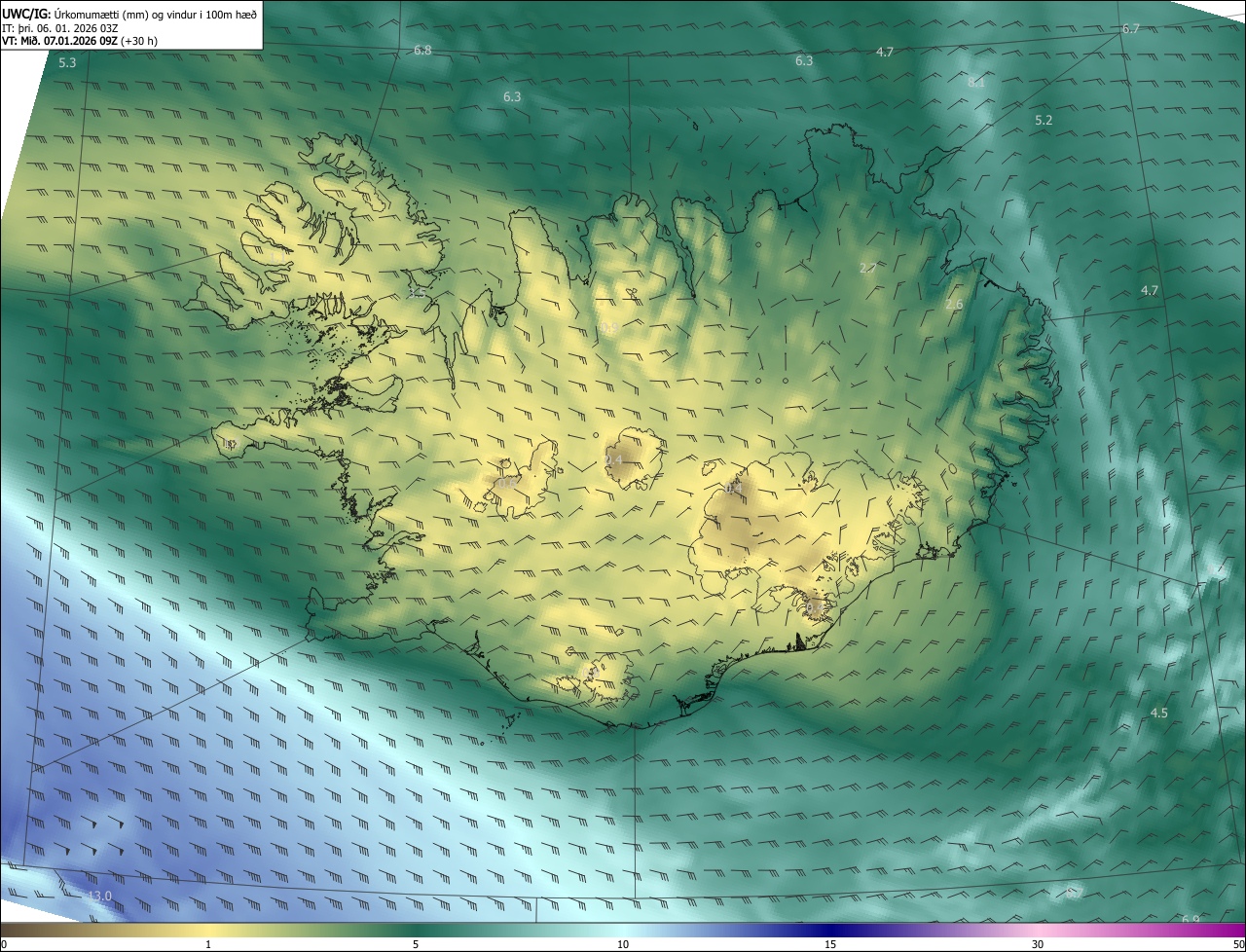This screenshot has width=1246, height=952.
Task: Click the '10' tick label on the color scale
Action: (623, 945)
